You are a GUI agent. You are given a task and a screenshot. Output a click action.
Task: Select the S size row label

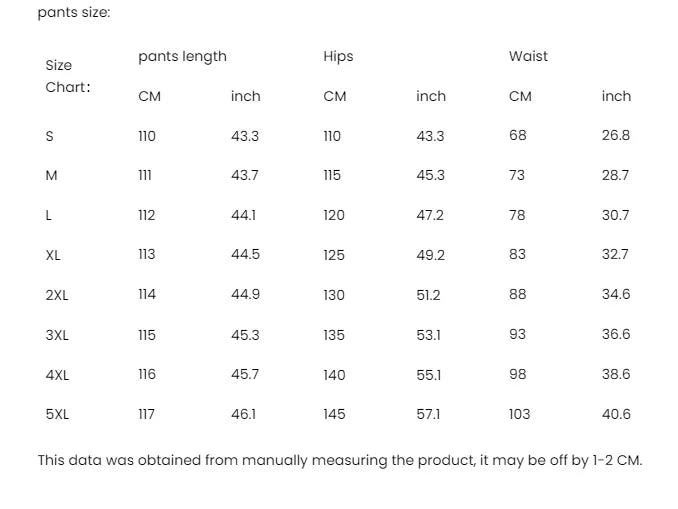(x=50, y=136)
